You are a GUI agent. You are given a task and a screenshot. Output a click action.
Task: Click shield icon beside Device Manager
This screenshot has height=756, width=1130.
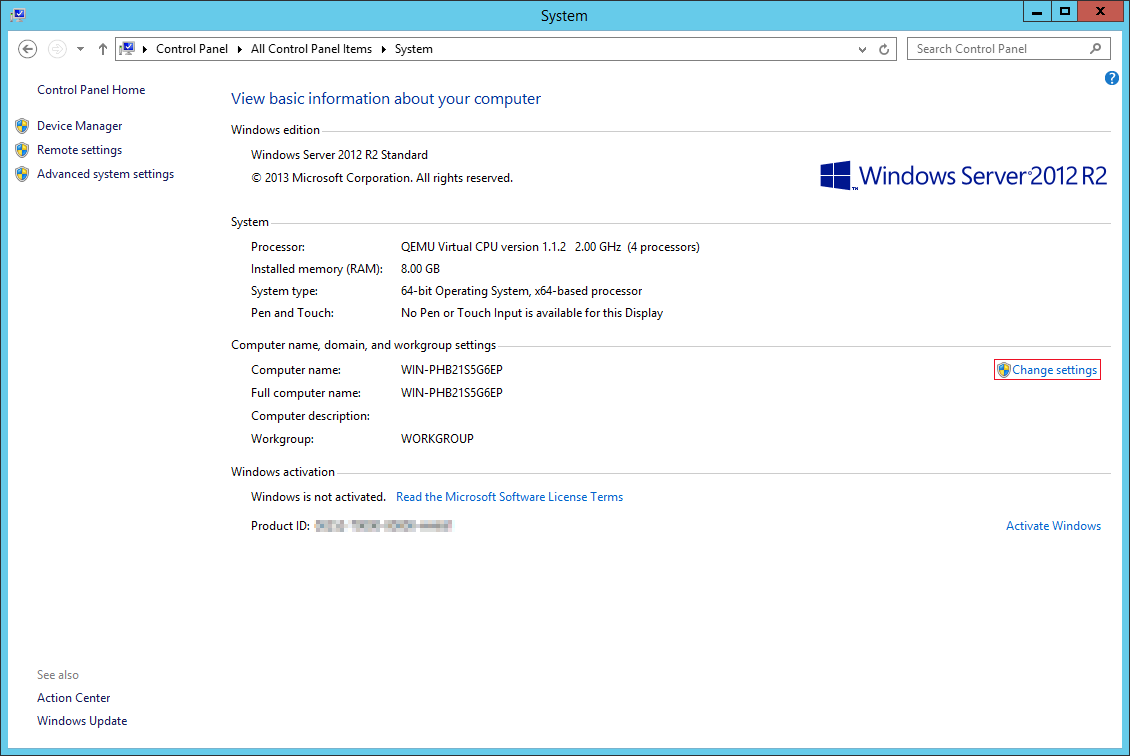[x=22, y=125]
